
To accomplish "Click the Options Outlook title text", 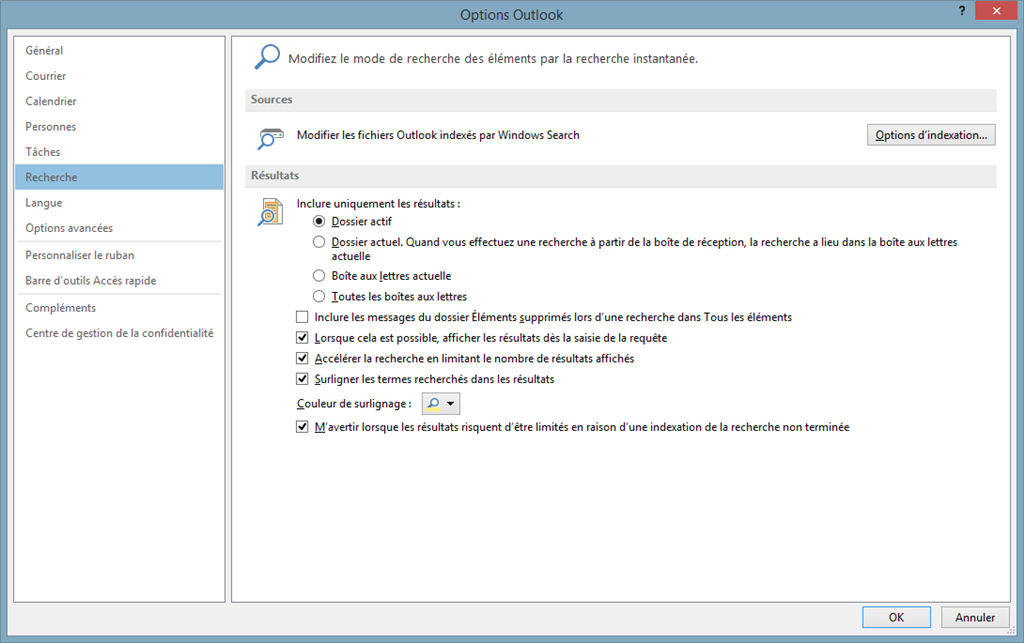I will click(x=511, y=14).
